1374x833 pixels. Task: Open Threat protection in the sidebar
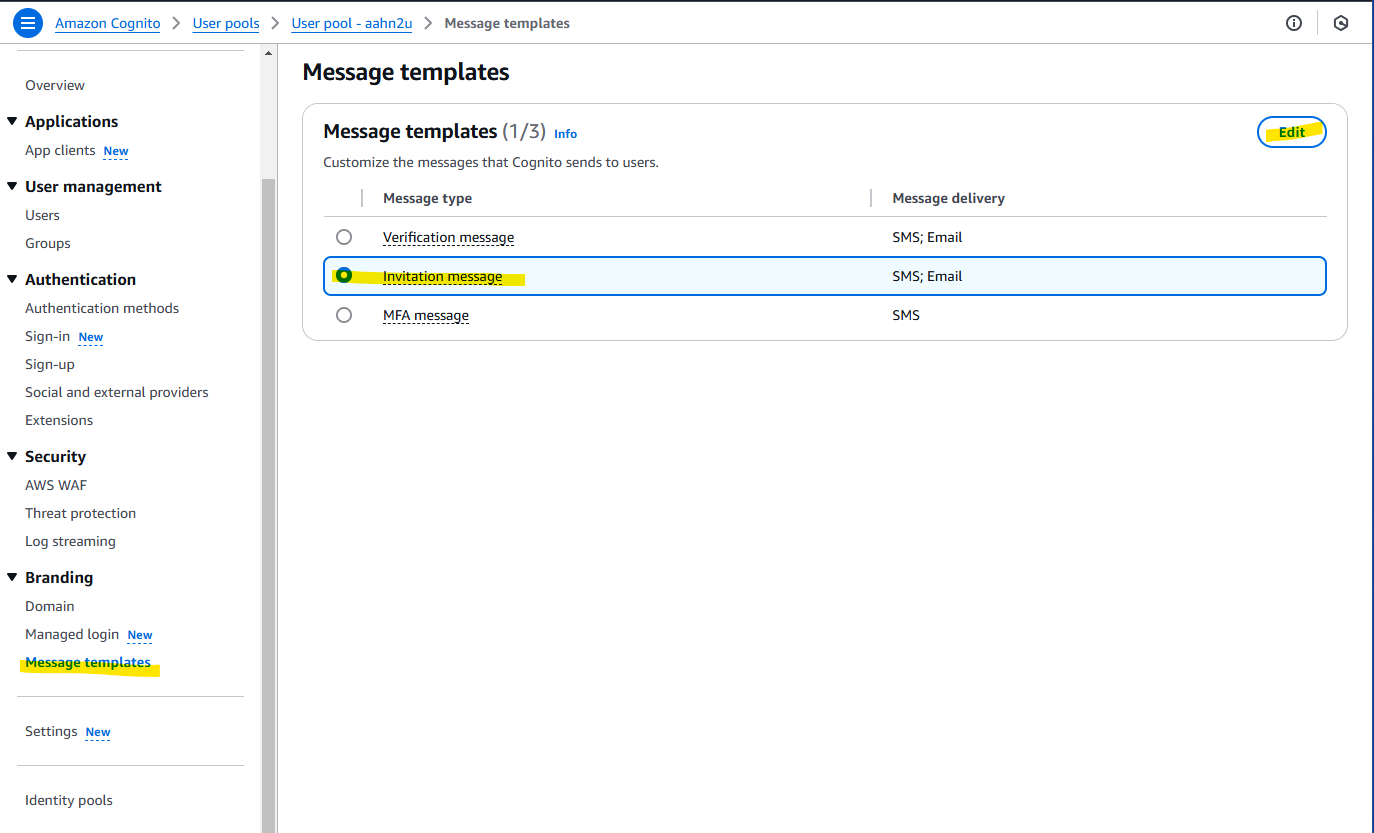pyautogui.click(x=80, y=513)
